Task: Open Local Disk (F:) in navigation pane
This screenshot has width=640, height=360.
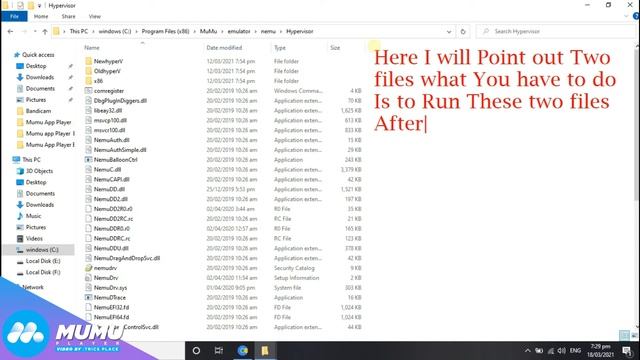Action: coord(43,272)
